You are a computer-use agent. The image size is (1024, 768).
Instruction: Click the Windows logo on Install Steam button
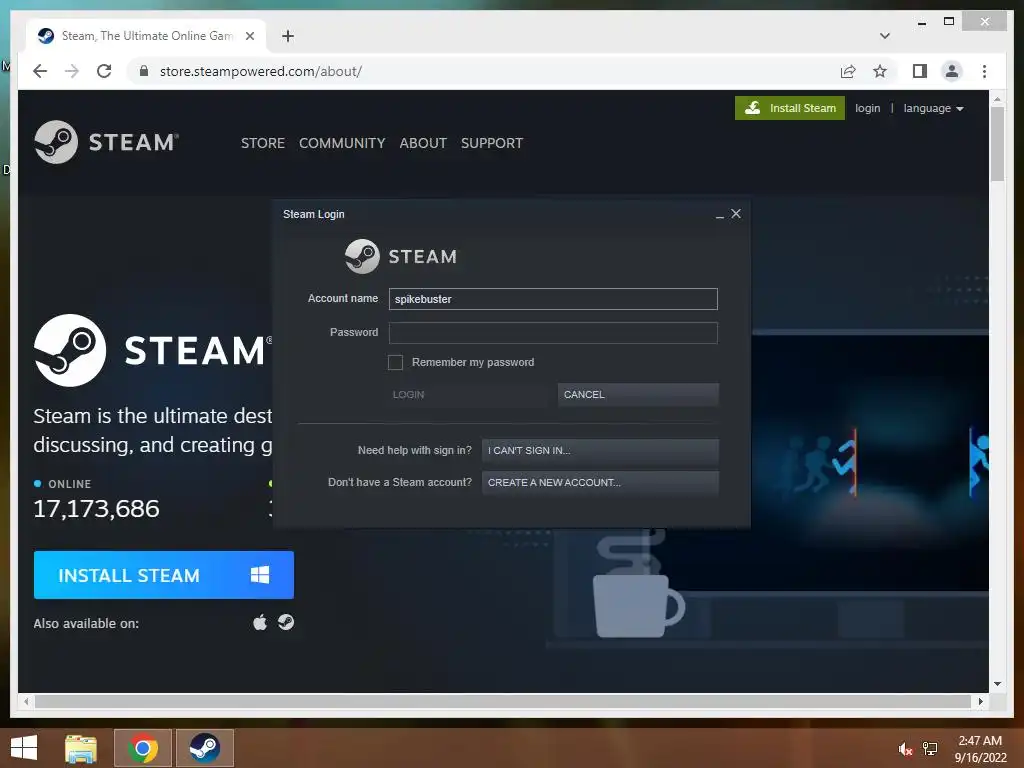point(259,575)
